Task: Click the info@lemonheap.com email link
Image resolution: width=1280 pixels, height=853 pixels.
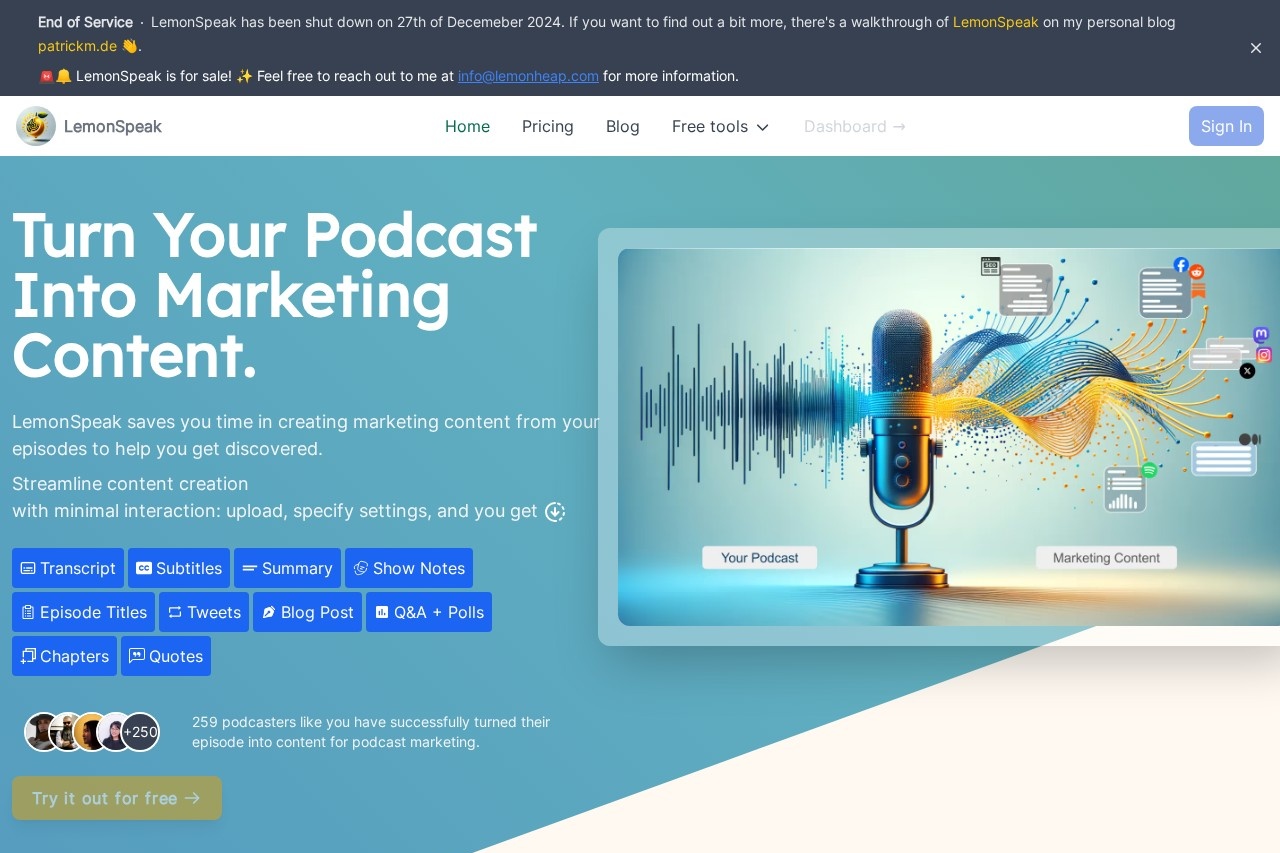Action: (x=528, y=76)
